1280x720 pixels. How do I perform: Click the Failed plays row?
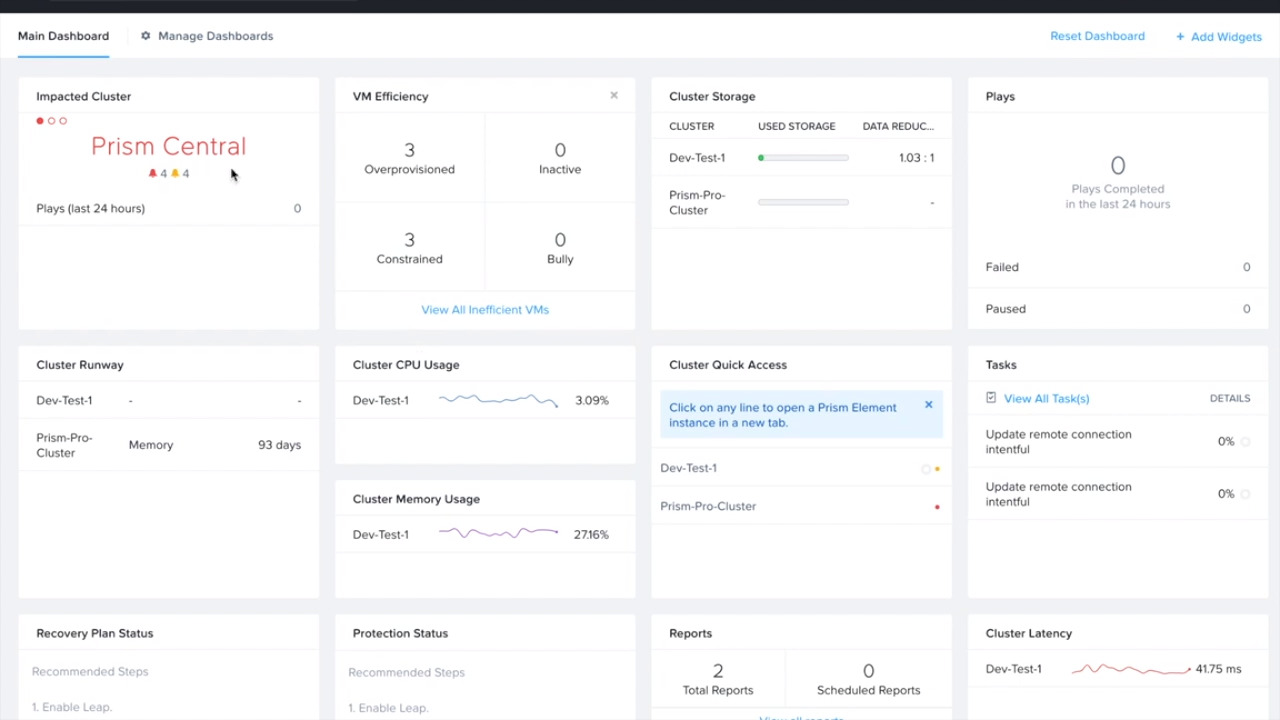[1117, 267]
